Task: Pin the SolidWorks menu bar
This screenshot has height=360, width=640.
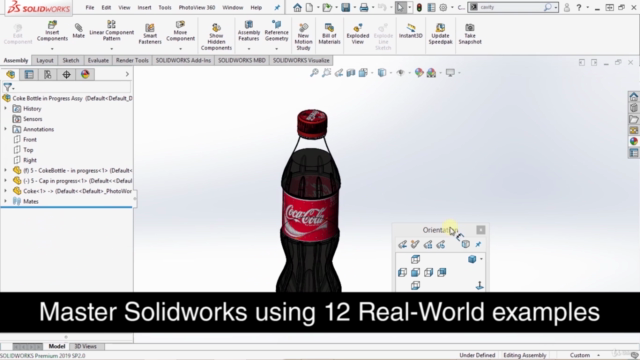Action: (x=277, y=7)
